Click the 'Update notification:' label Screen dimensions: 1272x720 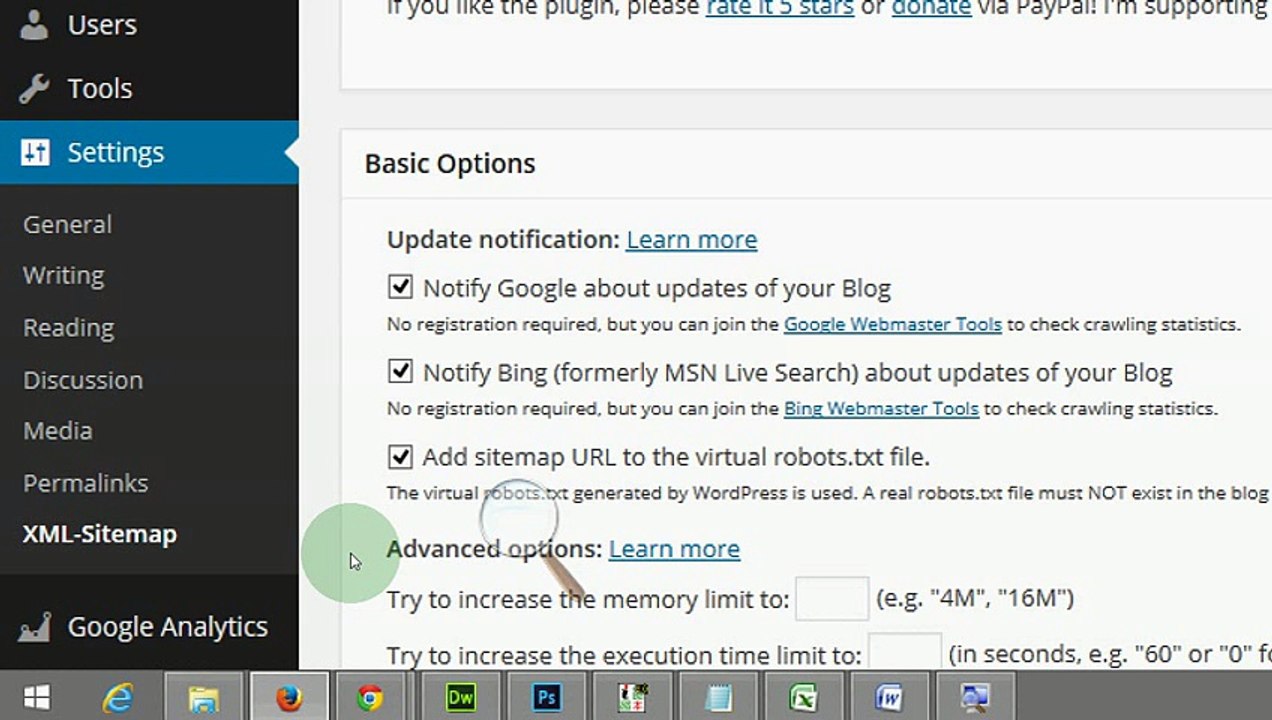click(x=503, y=240)
